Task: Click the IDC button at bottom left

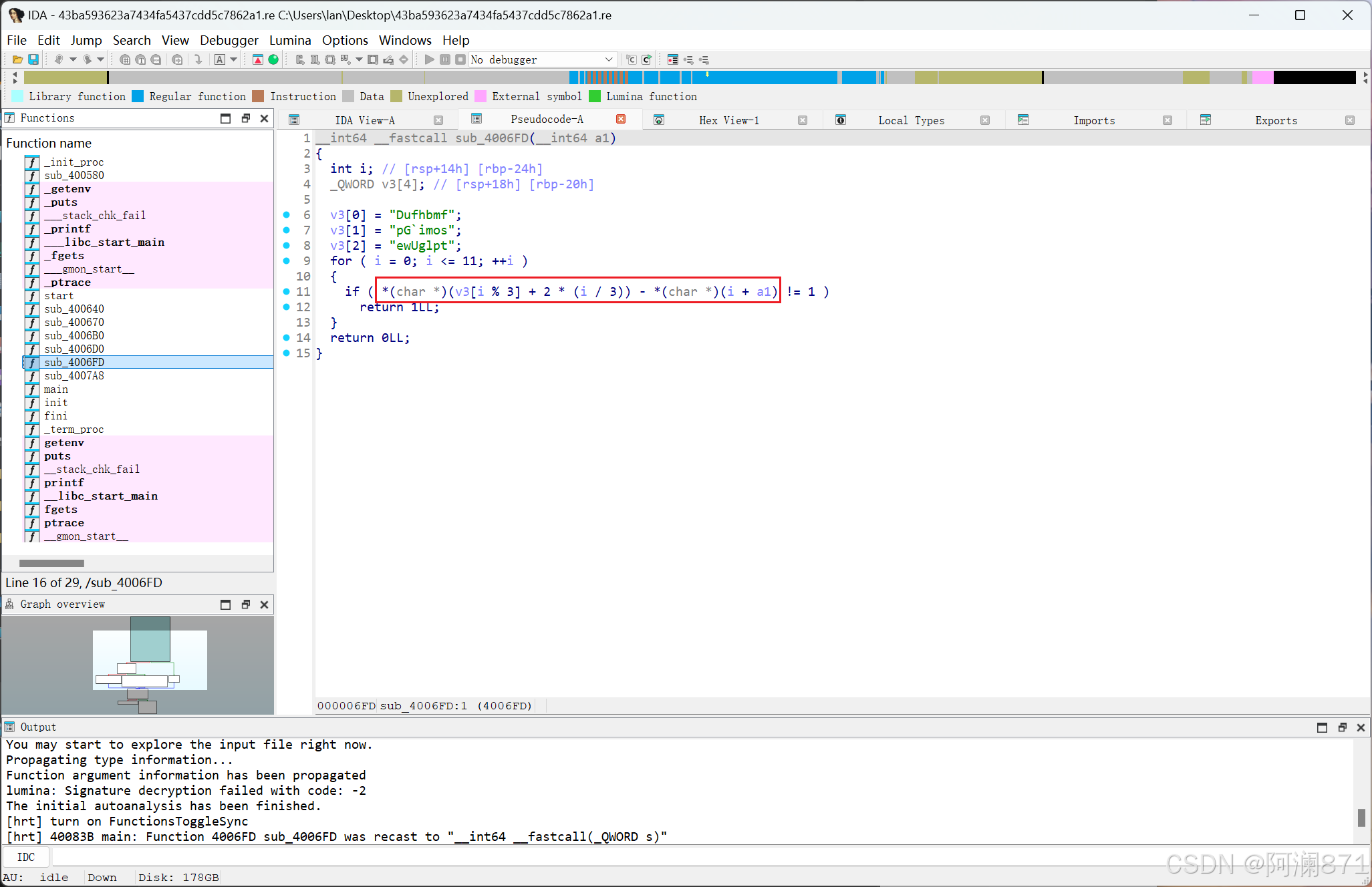Action: (26, 857)
